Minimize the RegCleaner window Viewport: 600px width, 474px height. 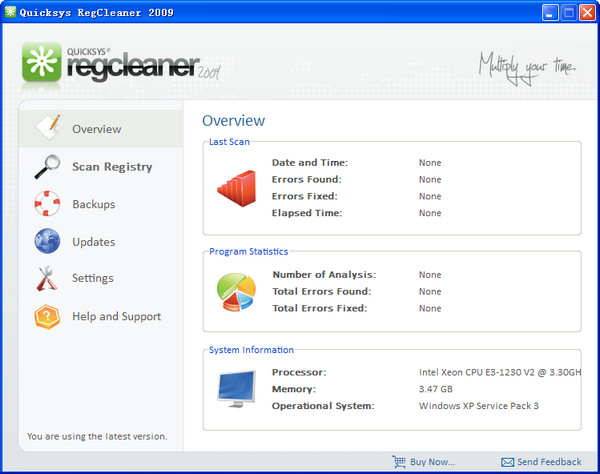click(550, 13)
